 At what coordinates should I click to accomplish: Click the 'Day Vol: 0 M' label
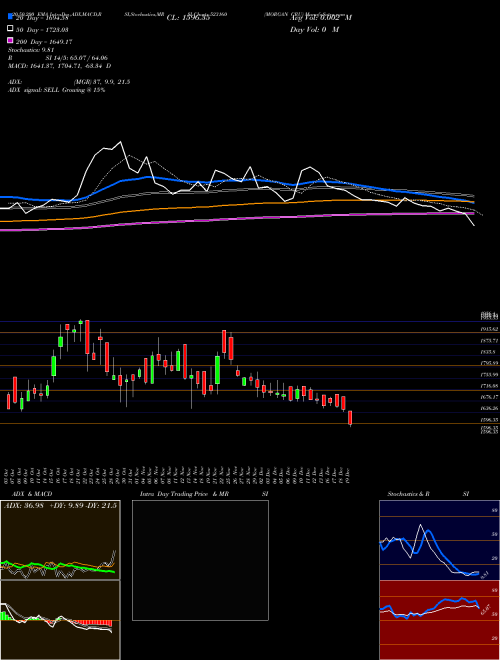pyautogui.click(x=314, y=30)
